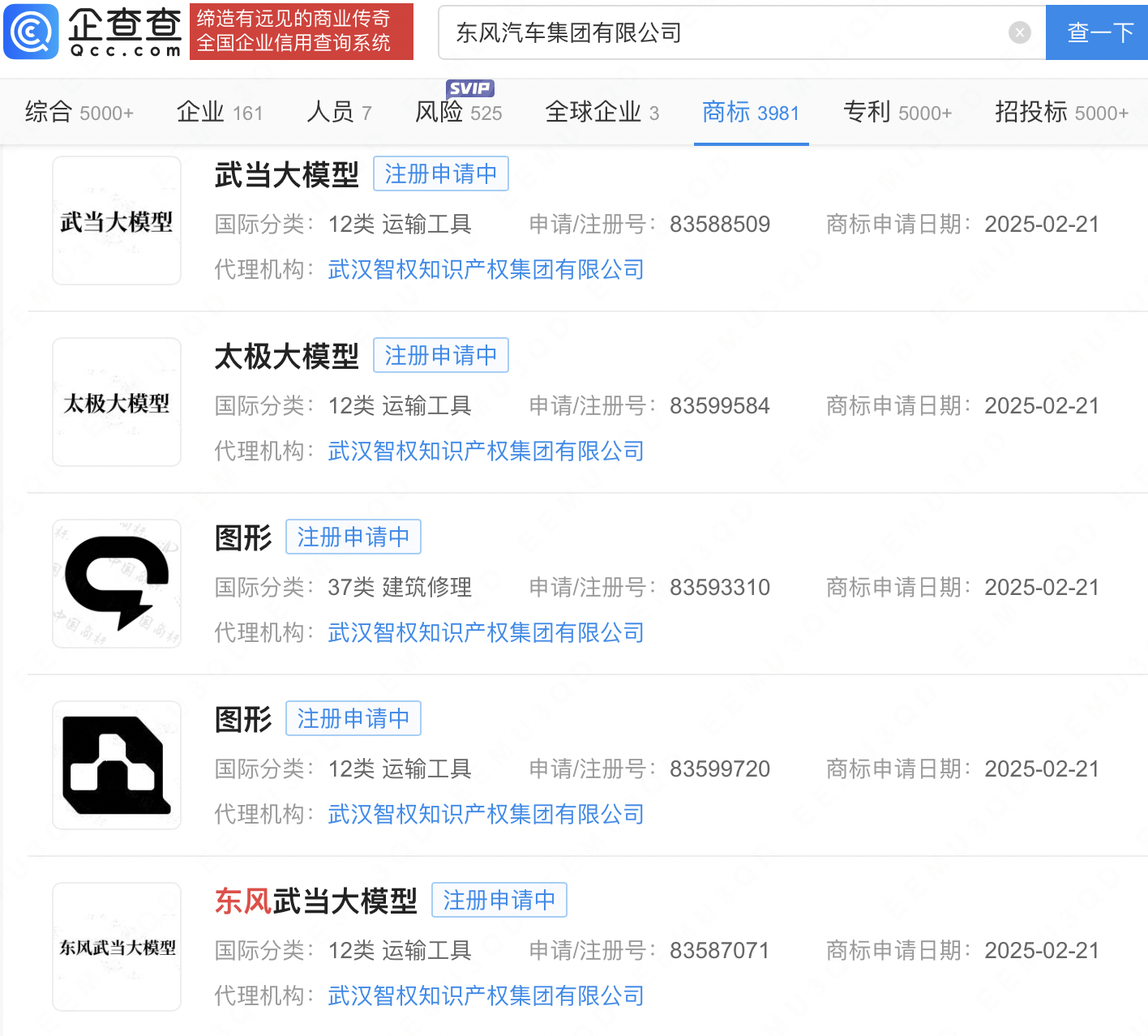Image resolution: width=1148 pixels, height=1036 pixels.
Task: Click the 查一下 search button
Action: [1097, 32]
